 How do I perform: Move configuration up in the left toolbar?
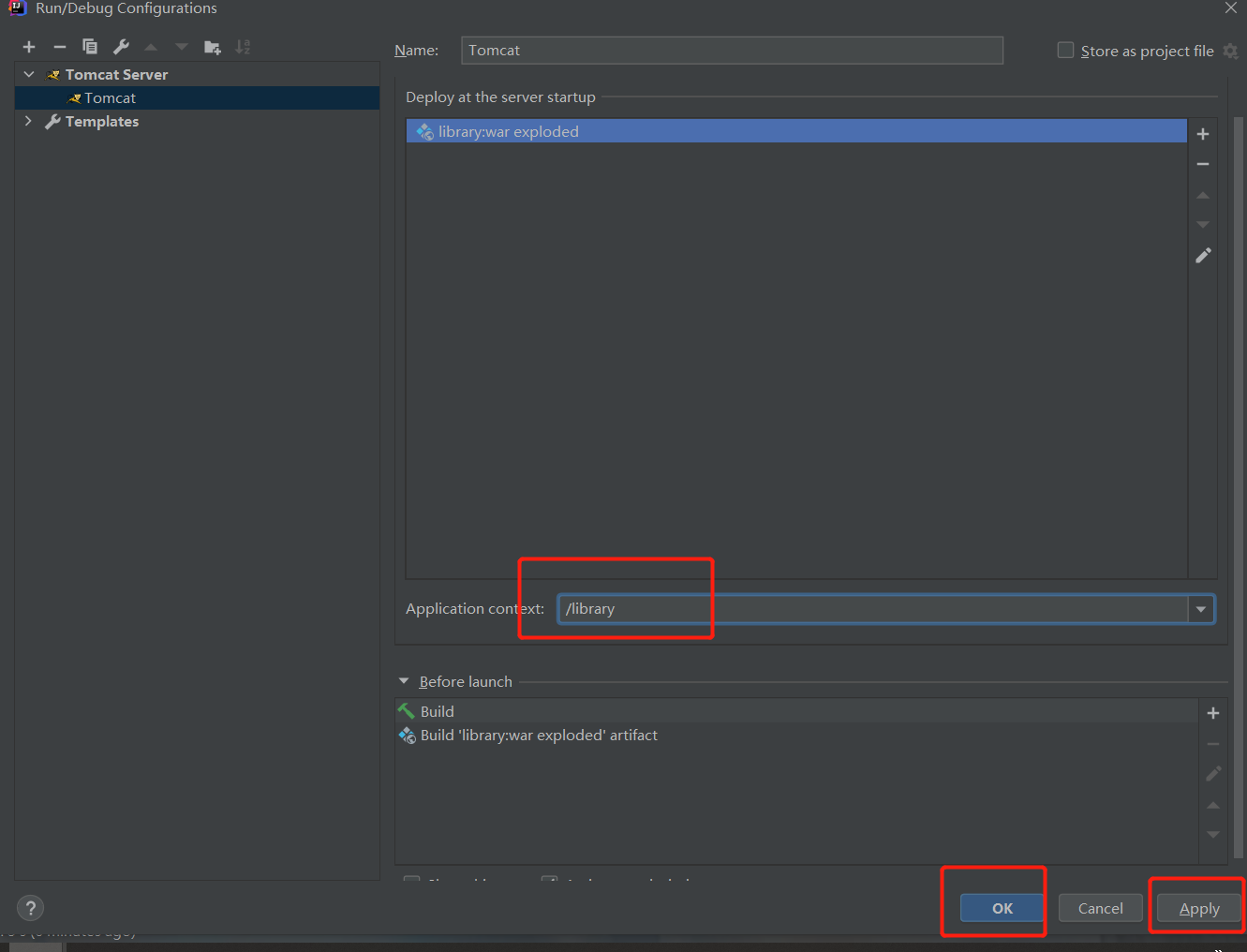click(151, 47)
